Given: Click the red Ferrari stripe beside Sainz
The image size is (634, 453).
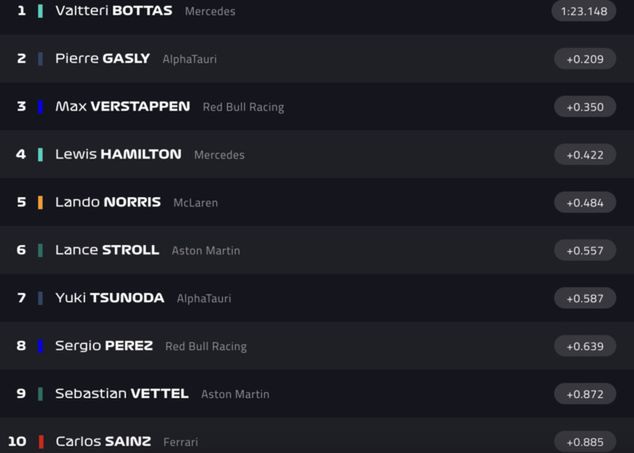Looking at the screenshot, I should point(40,441).
